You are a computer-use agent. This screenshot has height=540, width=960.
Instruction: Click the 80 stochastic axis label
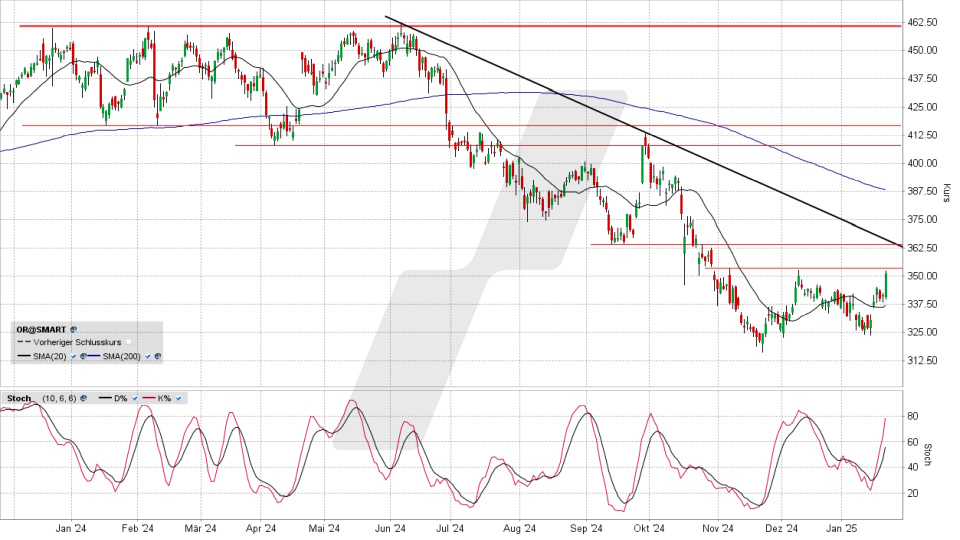pyautogui.click(x=912, y=416)
